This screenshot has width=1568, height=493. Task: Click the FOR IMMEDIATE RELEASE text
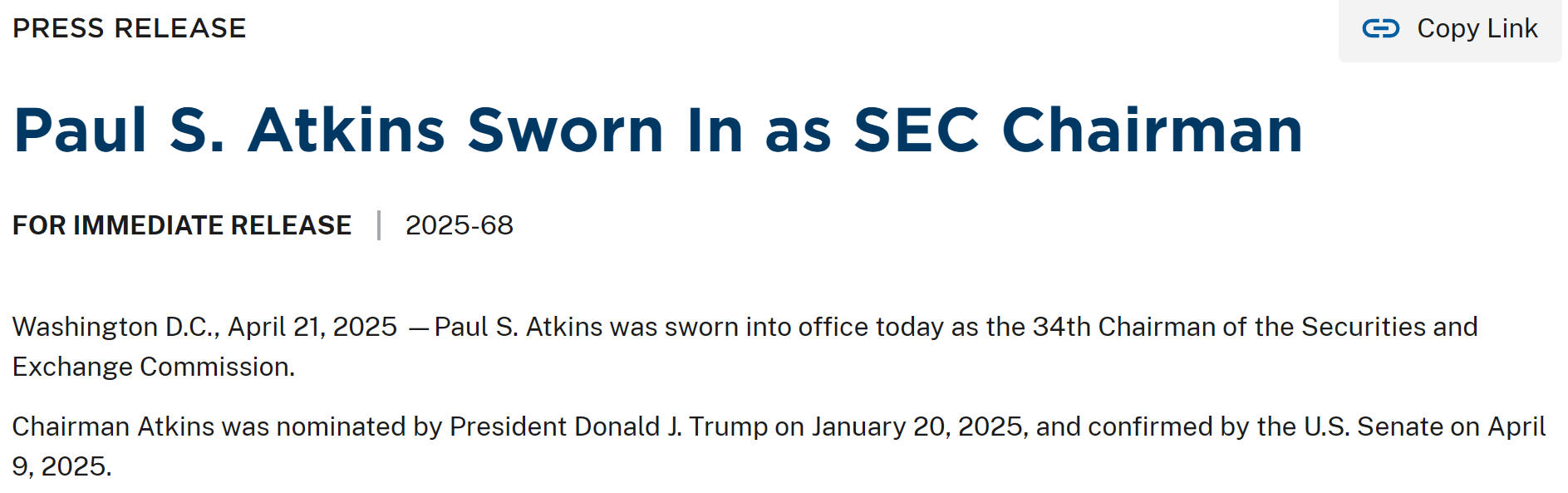182,225
